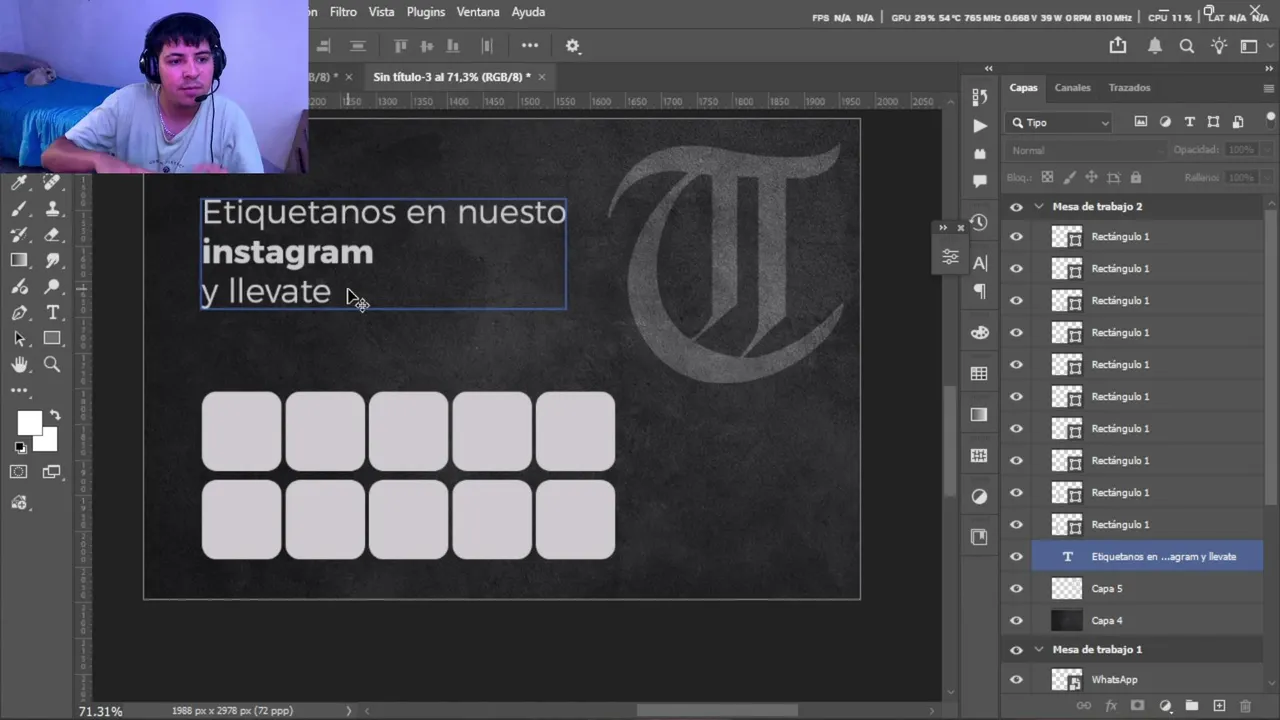The image size is (1280, 720).
Task: Open the search magnifier in top bar
Action: click(1186, 46)
